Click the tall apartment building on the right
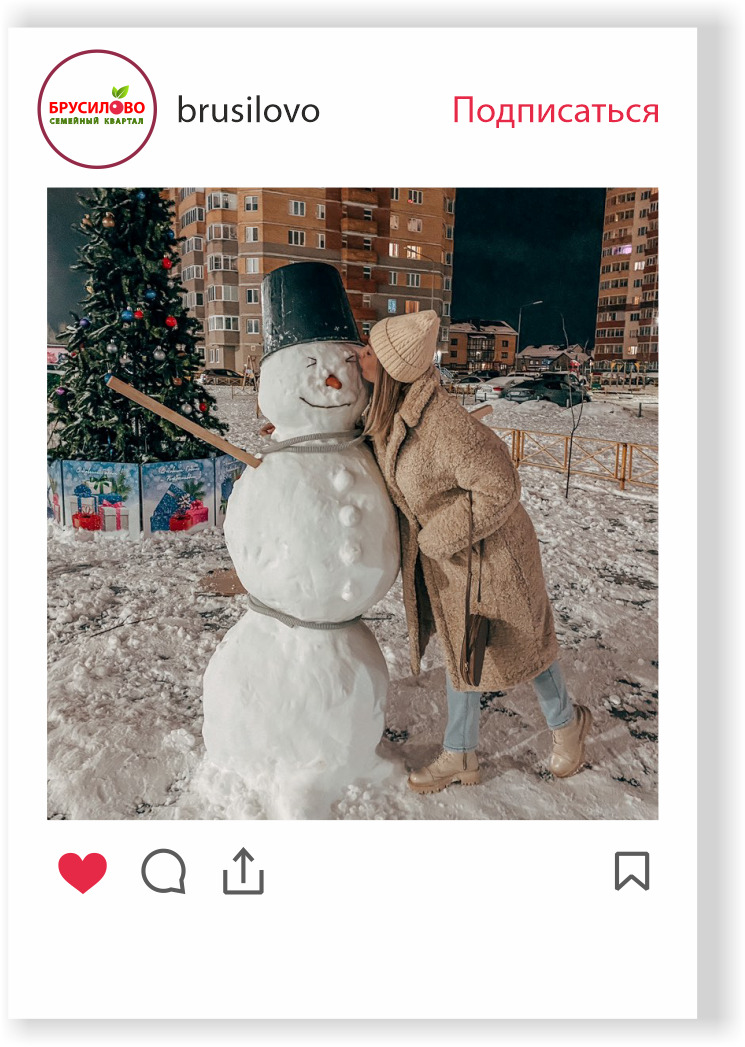 click(x=626, y=280)
